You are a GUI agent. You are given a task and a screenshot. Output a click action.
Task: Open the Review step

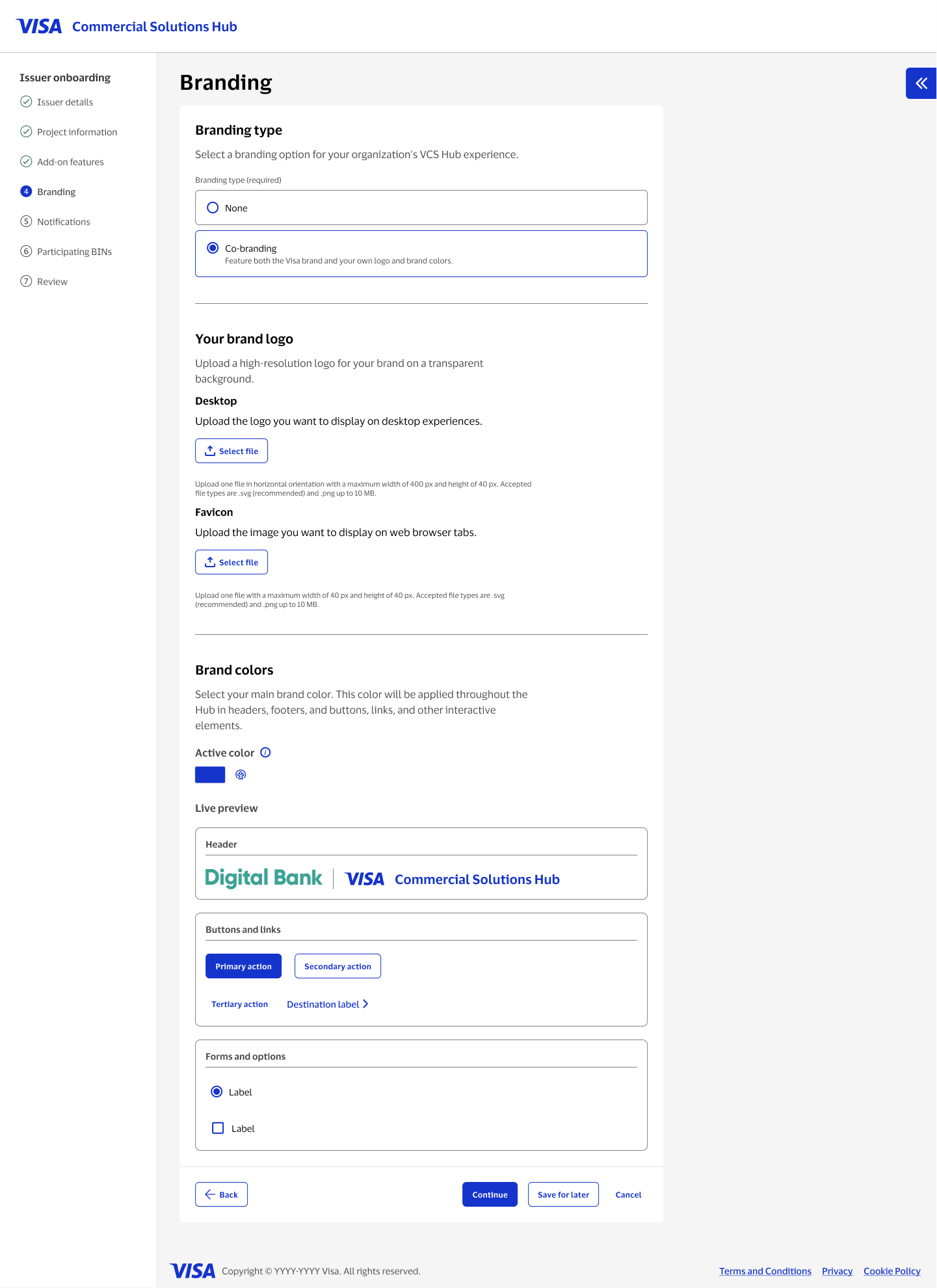click(x=52, y=282)
